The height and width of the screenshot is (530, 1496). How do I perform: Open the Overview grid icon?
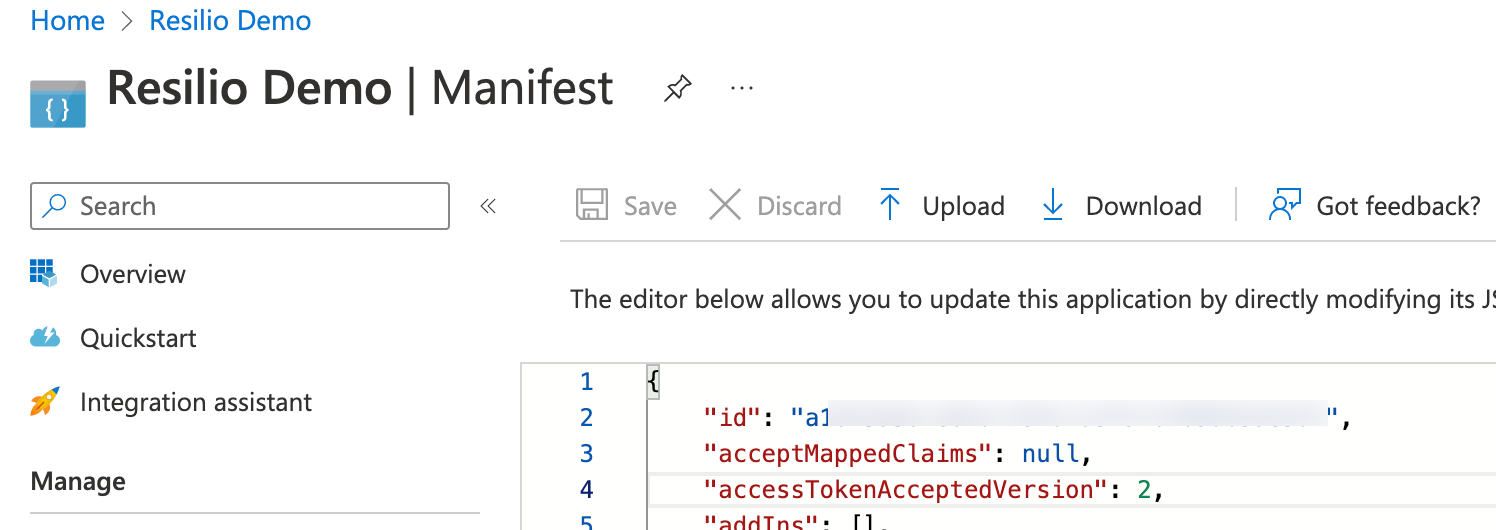point(44,273)
